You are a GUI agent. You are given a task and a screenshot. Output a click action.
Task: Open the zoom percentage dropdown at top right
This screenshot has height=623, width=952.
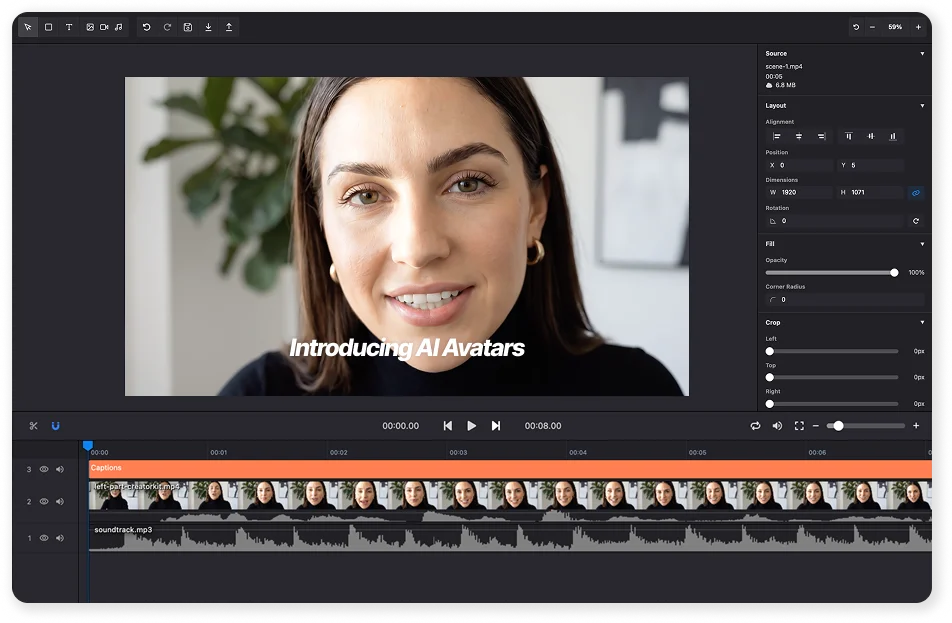(x=895, y=27)
